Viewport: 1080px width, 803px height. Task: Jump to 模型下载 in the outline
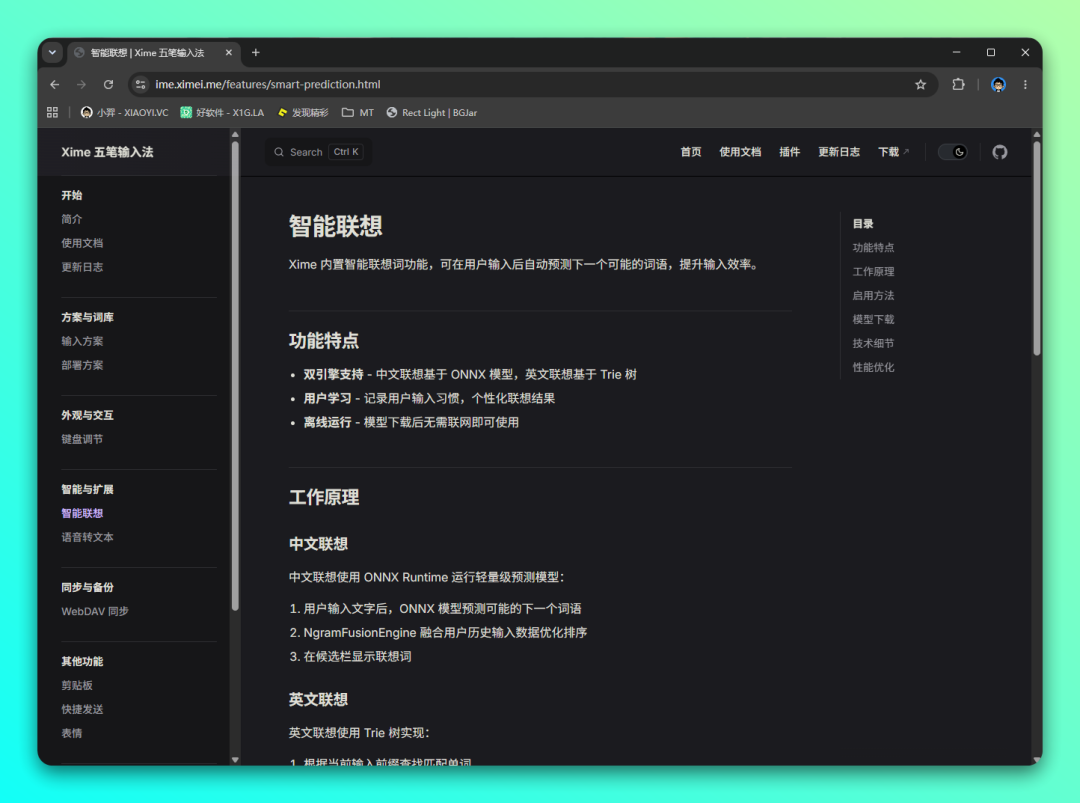pyautogui.click(x=873, y=320)
